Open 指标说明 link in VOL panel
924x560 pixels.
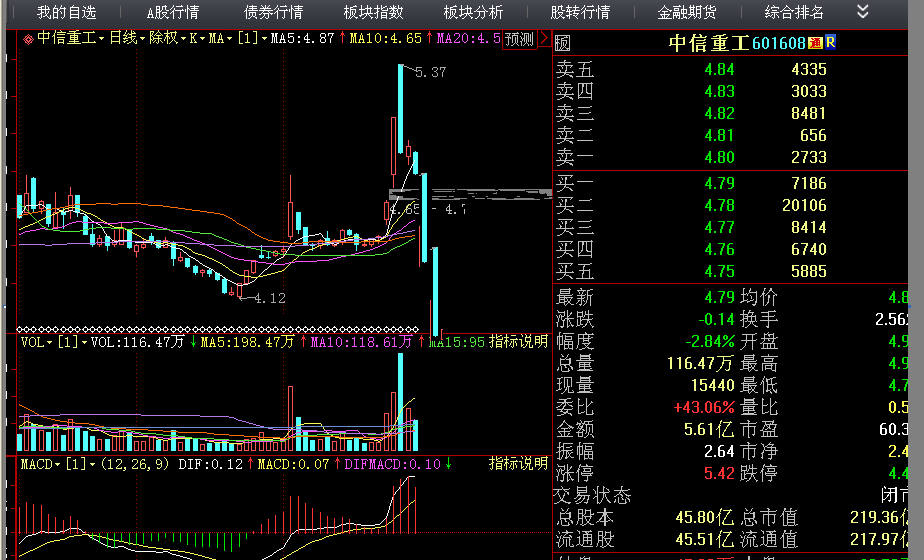coord(519,341)
